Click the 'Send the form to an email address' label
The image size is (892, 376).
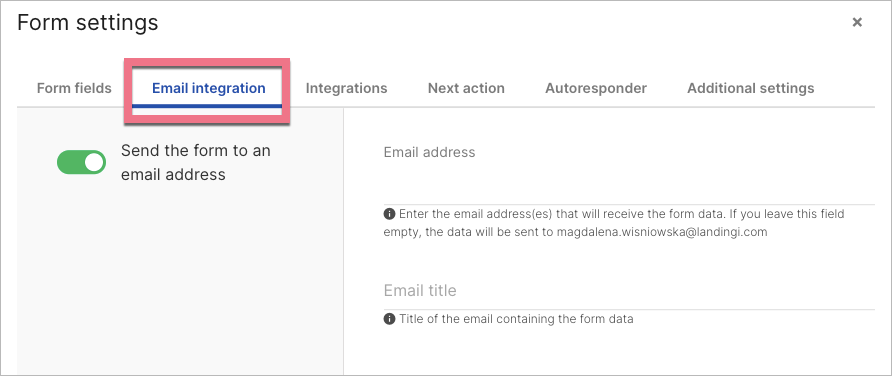tap(196, 162)
